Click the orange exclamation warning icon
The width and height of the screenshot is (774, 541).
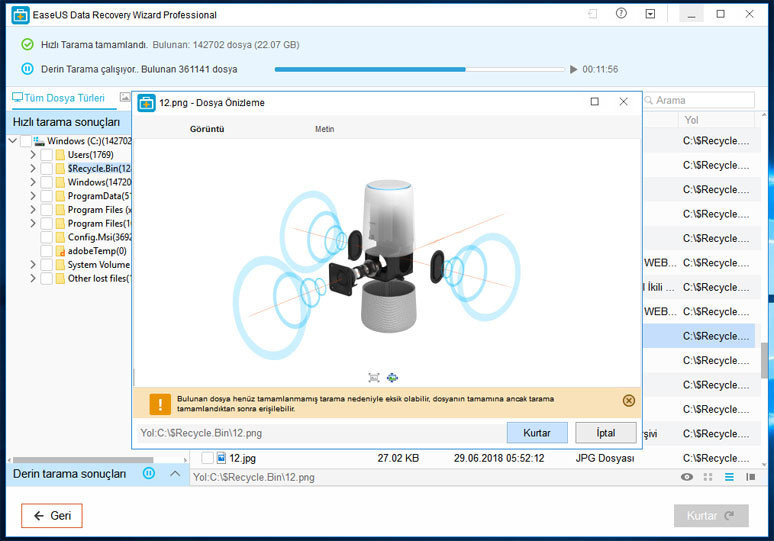160,404
